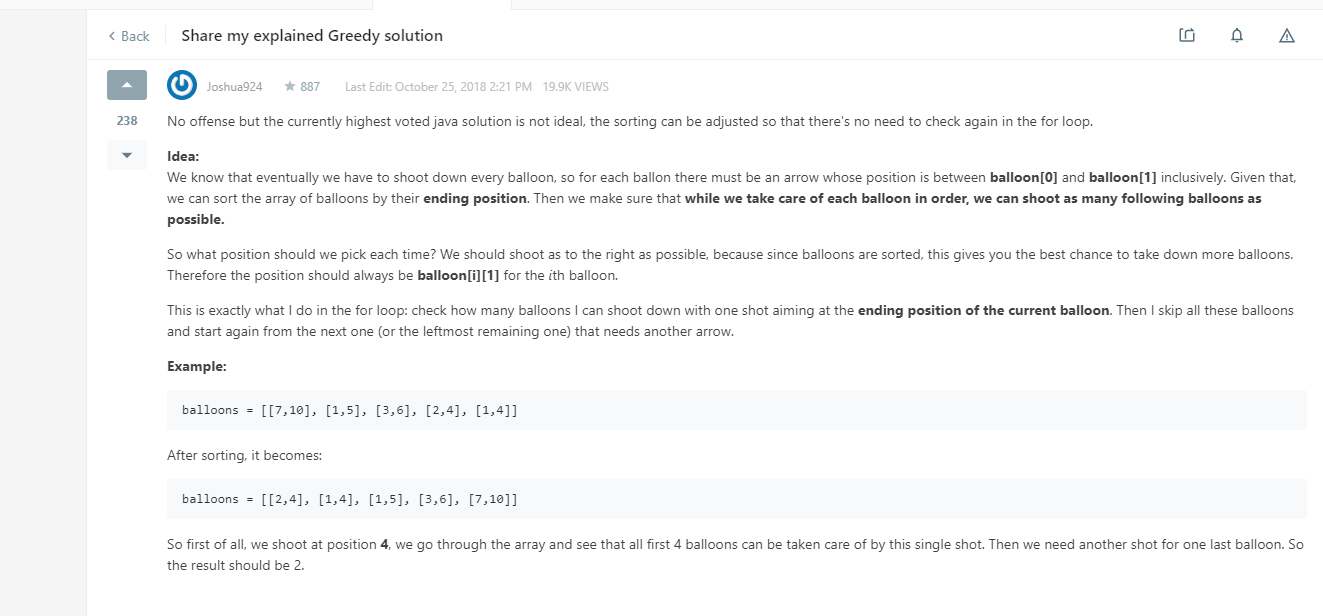The width and height of the screenshot is (1323, 616).
Task: Open the Joshua924 username link
Action: (x=235, y=87)
